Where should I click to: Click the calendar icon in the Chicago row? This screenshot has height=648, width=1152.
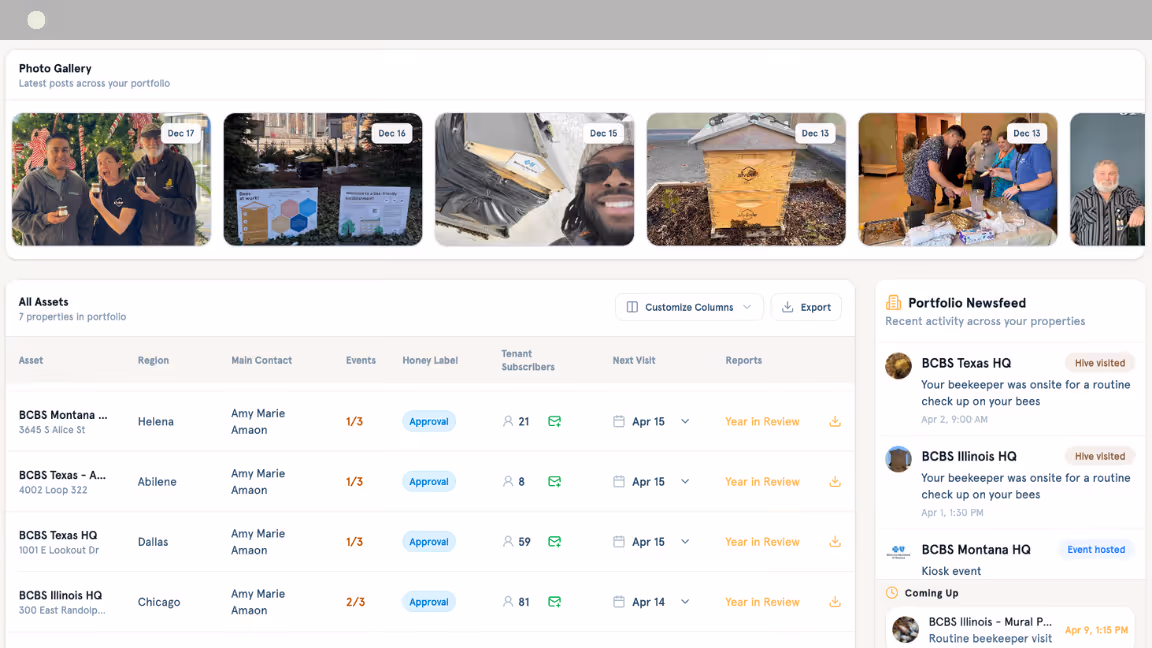click(x=619, y=602)
